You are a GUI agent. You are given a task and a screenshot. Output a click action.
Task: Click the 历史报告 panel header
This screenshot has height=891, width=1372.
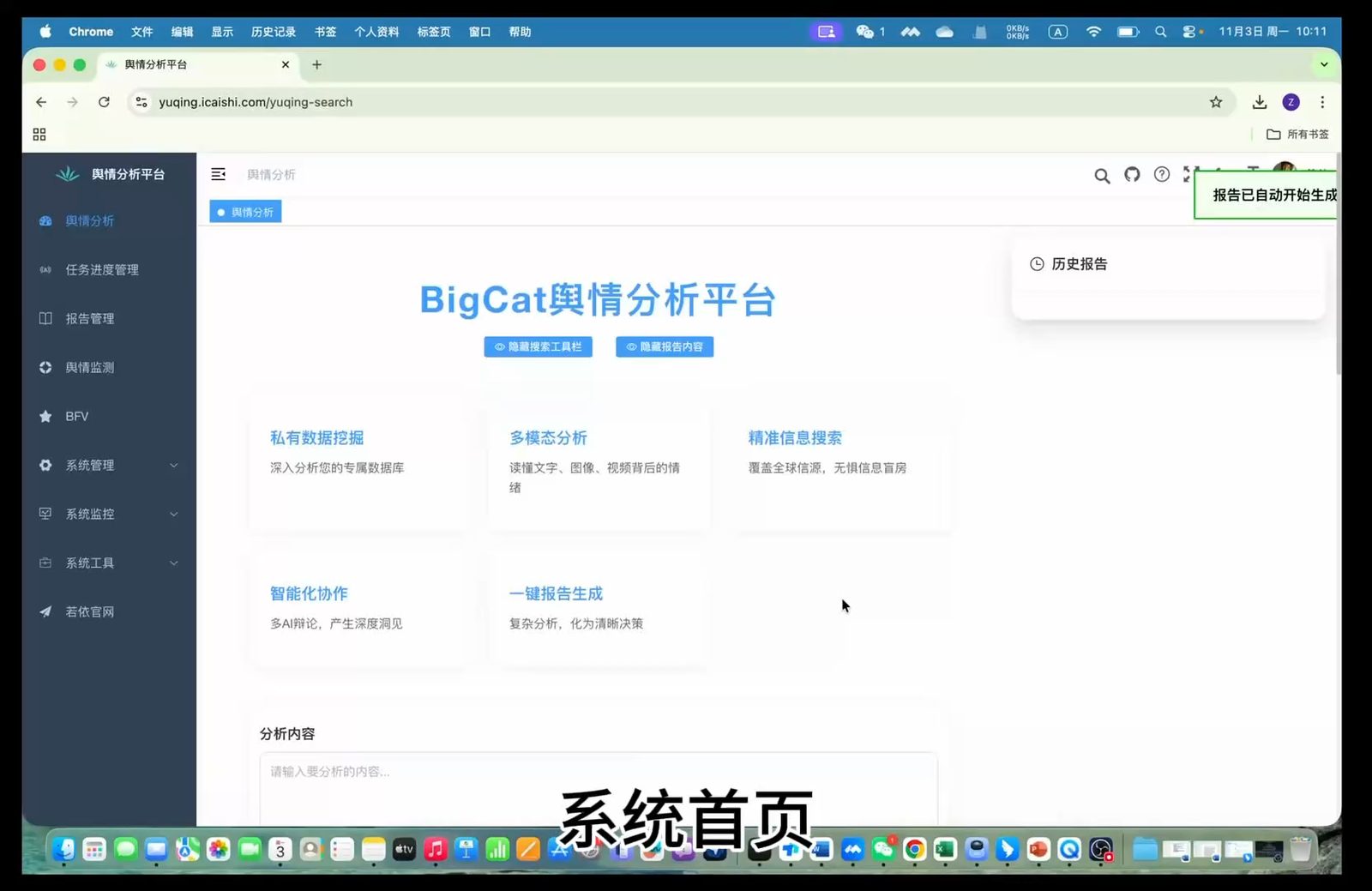click(1068, 264)
